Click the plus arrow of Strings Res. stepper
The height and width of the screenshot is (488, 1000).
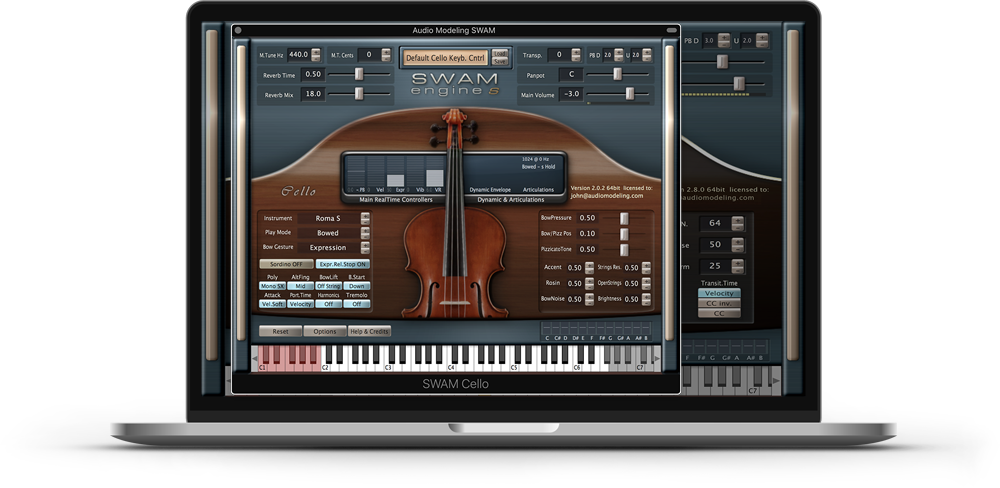tap(646, 265)
